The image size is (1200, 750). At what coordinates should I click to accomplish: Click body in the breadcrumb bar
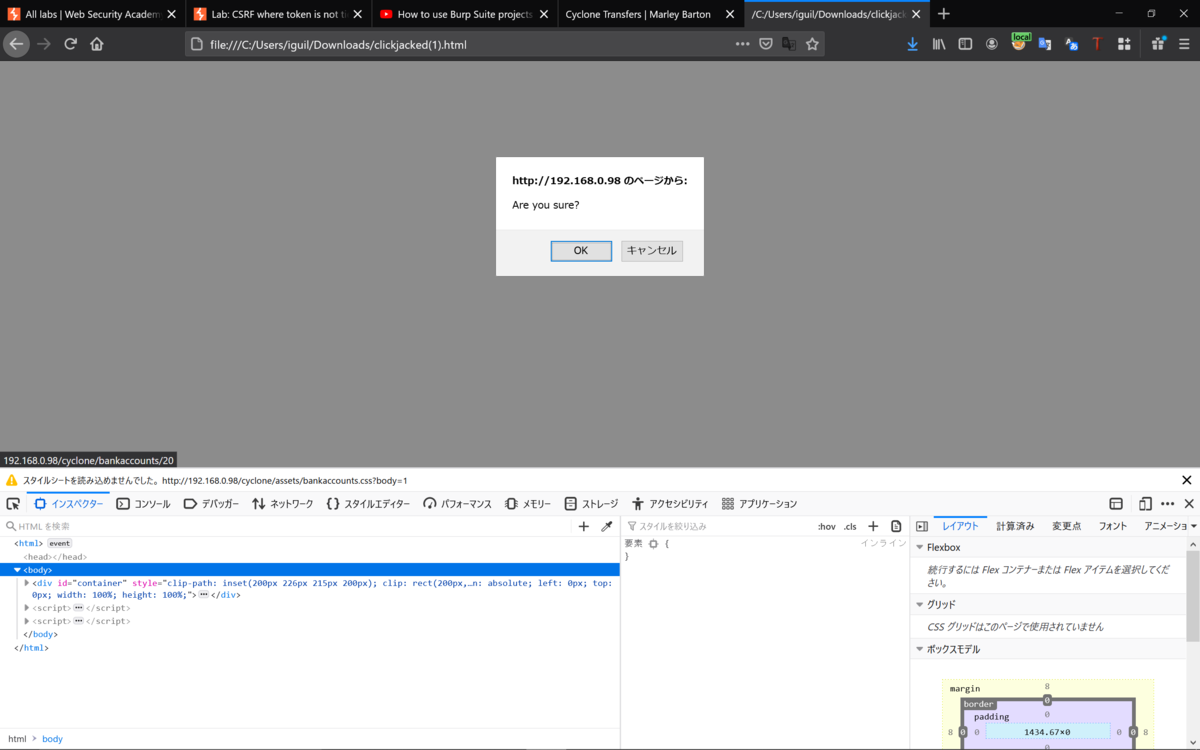click(x=52, y=739)
